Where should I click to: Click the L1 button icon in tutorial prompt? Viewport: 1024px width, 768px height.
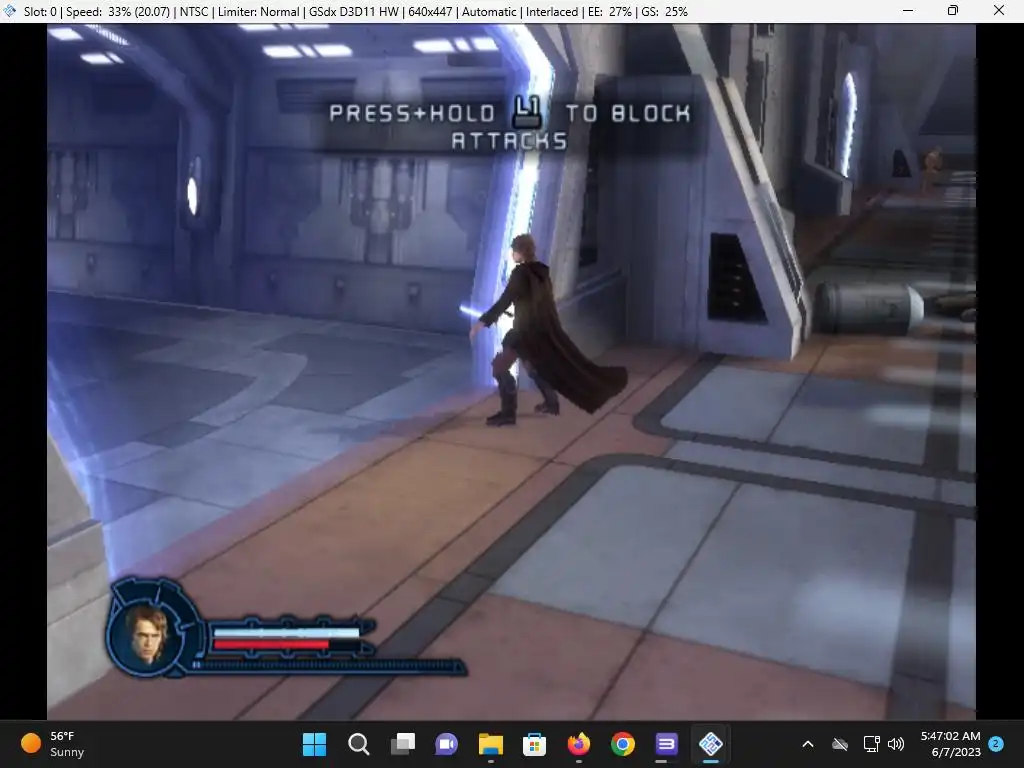pyautogui.click(x=528, y=112)
